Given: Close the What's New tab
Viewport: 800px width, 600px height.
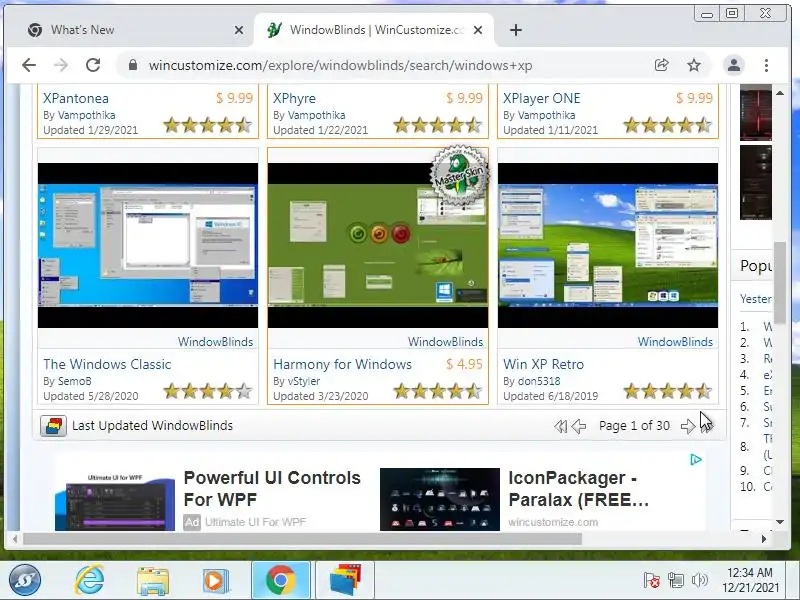Looking at the screenshot, I should click(x=239, y=30).
